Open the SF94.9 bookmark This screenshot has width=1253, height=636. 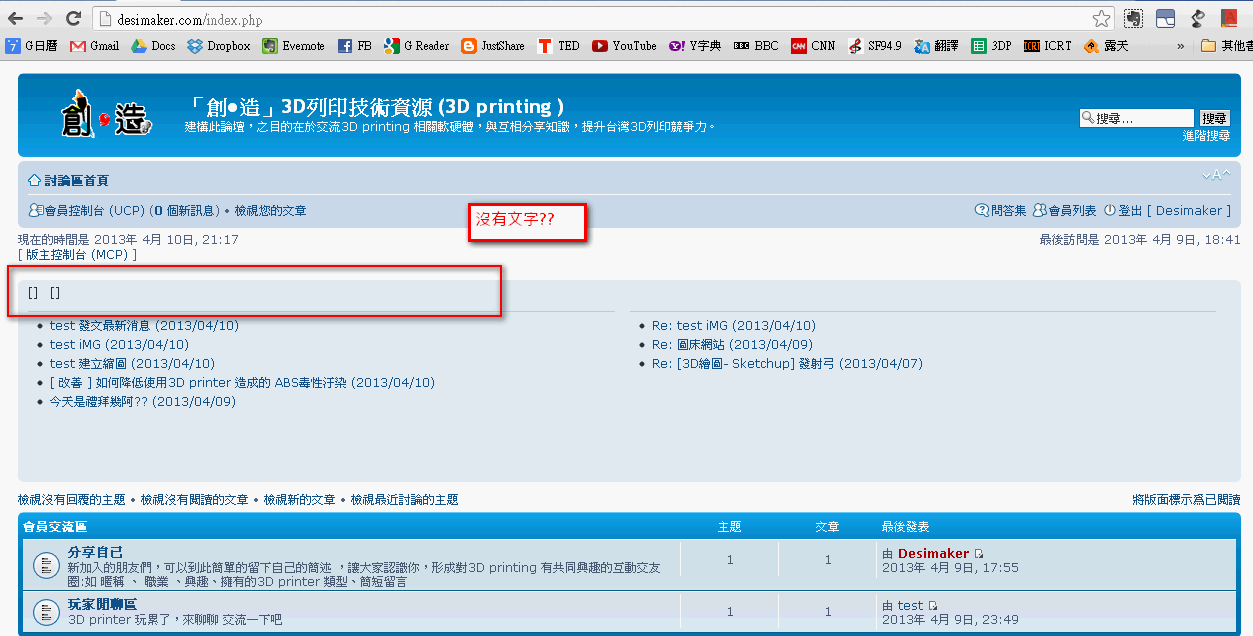pyautogui.click(x=875, y=46)
